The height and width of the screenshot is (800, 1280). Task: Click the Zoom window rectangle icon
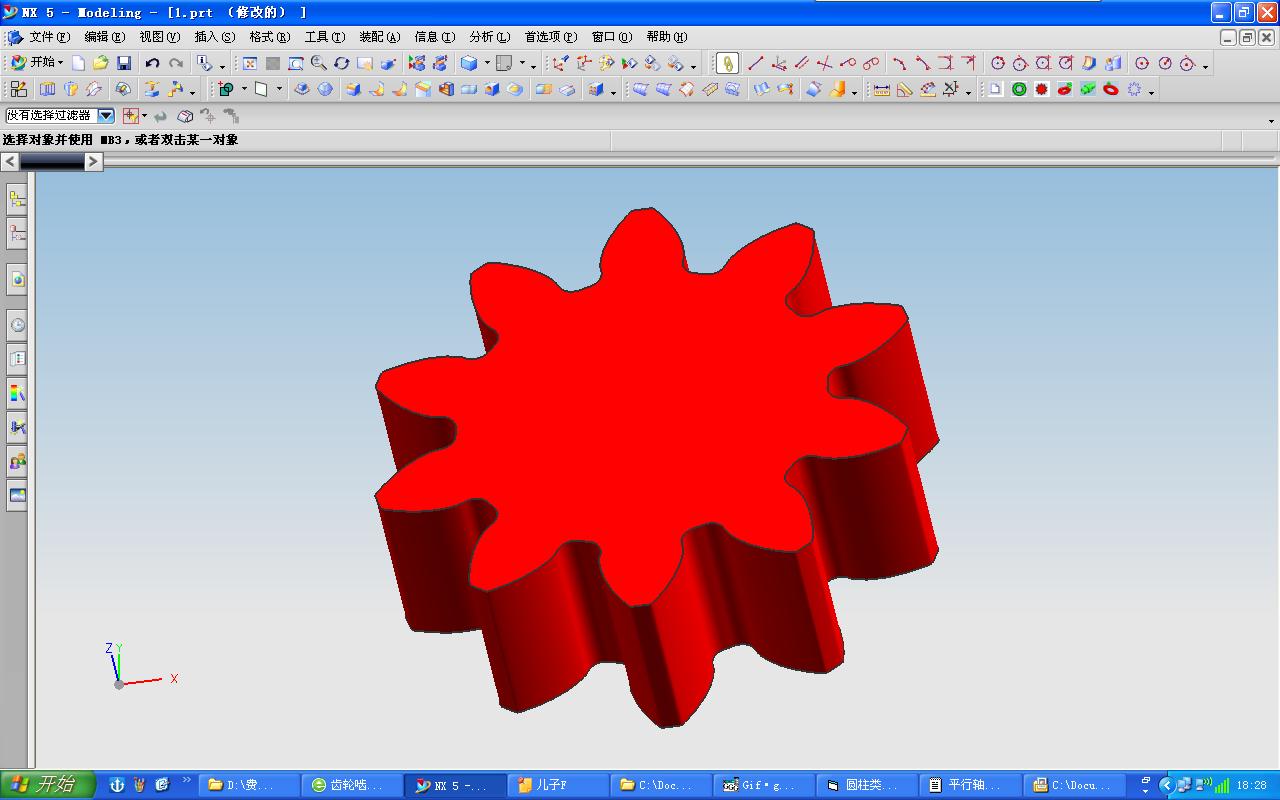(296, 63)
